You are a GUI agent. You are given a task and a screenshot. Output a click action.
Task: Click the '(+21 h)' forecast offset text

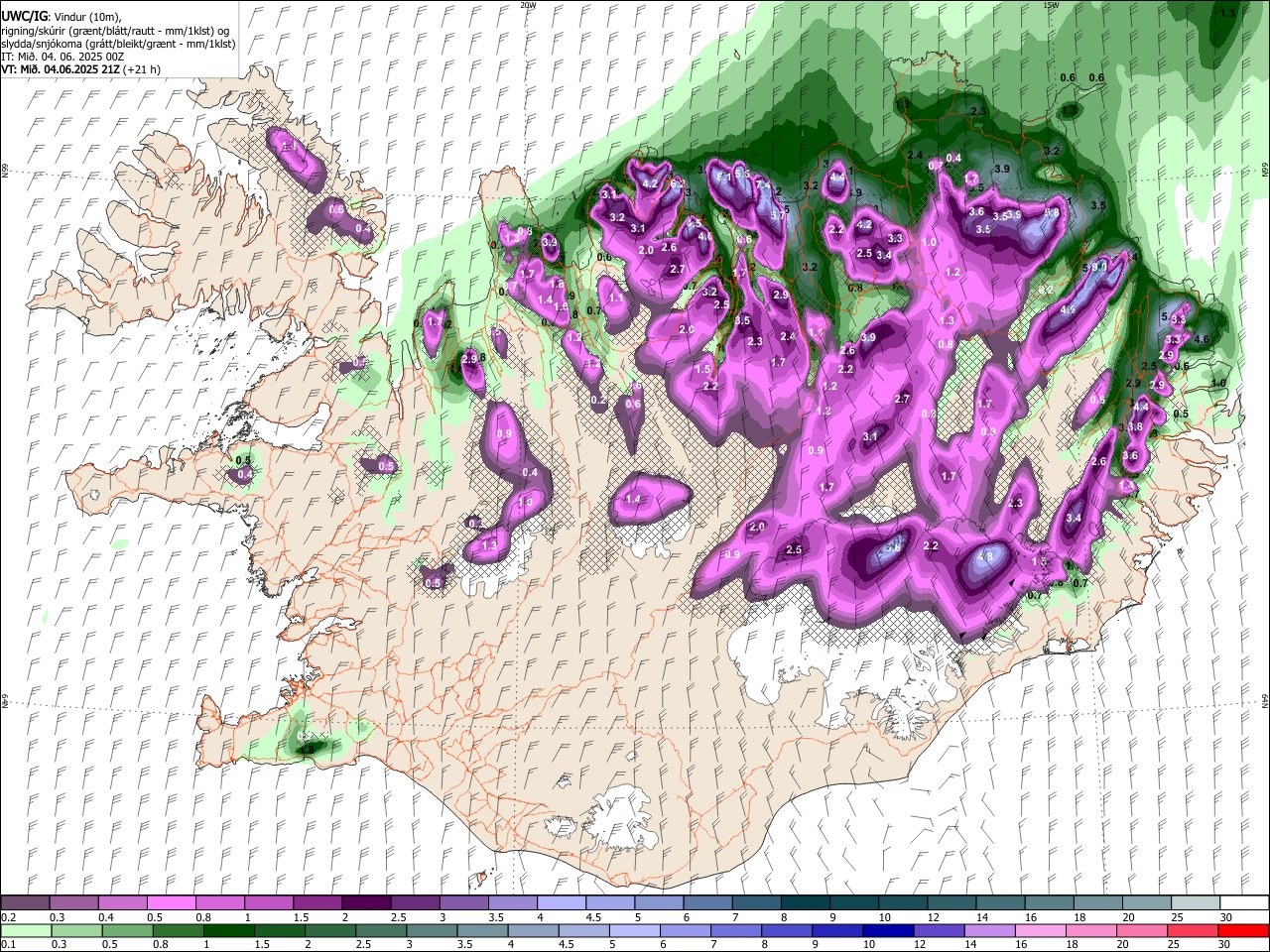click(x=142, y=69)
